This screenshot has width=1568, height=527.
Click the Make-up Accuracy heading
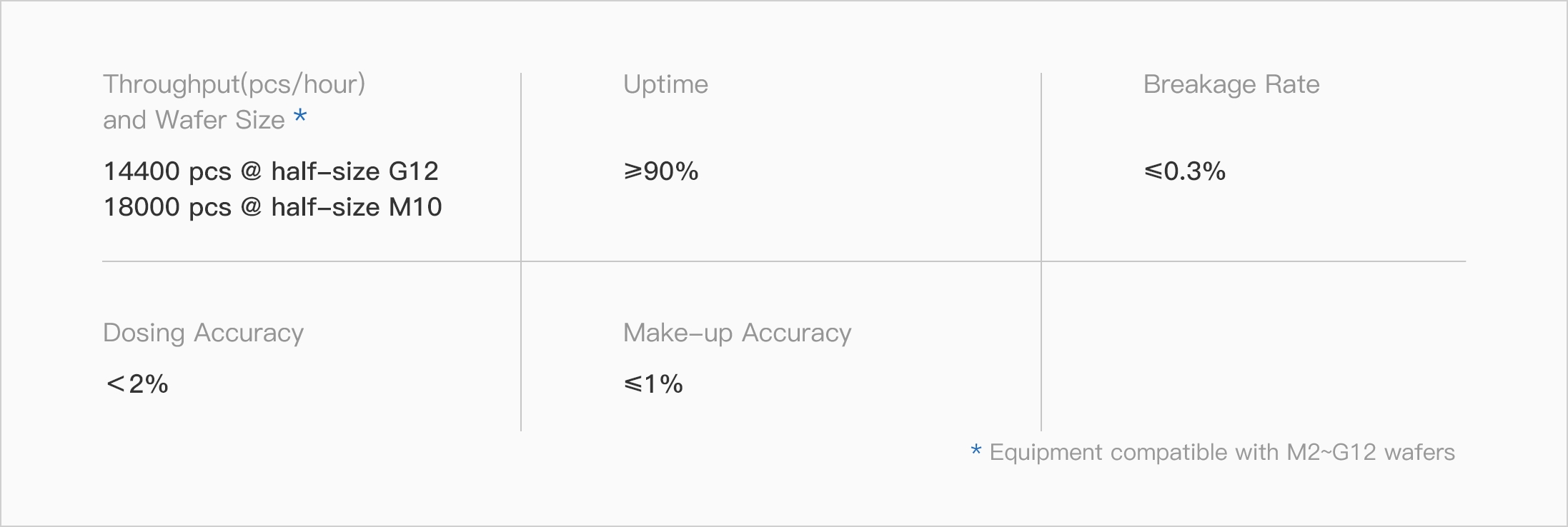pyautogui.click(x=737, y=333)
